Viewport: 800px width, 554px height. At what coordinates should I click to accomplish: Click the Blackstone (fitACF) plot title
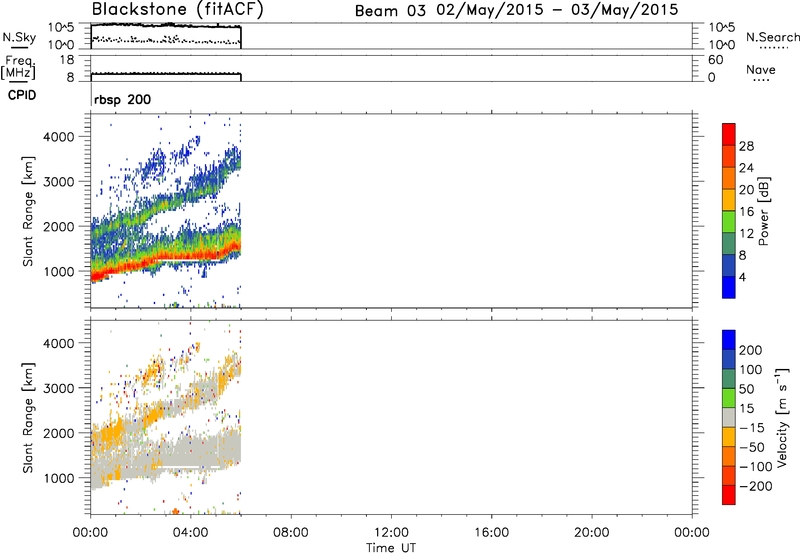point(177,9)
